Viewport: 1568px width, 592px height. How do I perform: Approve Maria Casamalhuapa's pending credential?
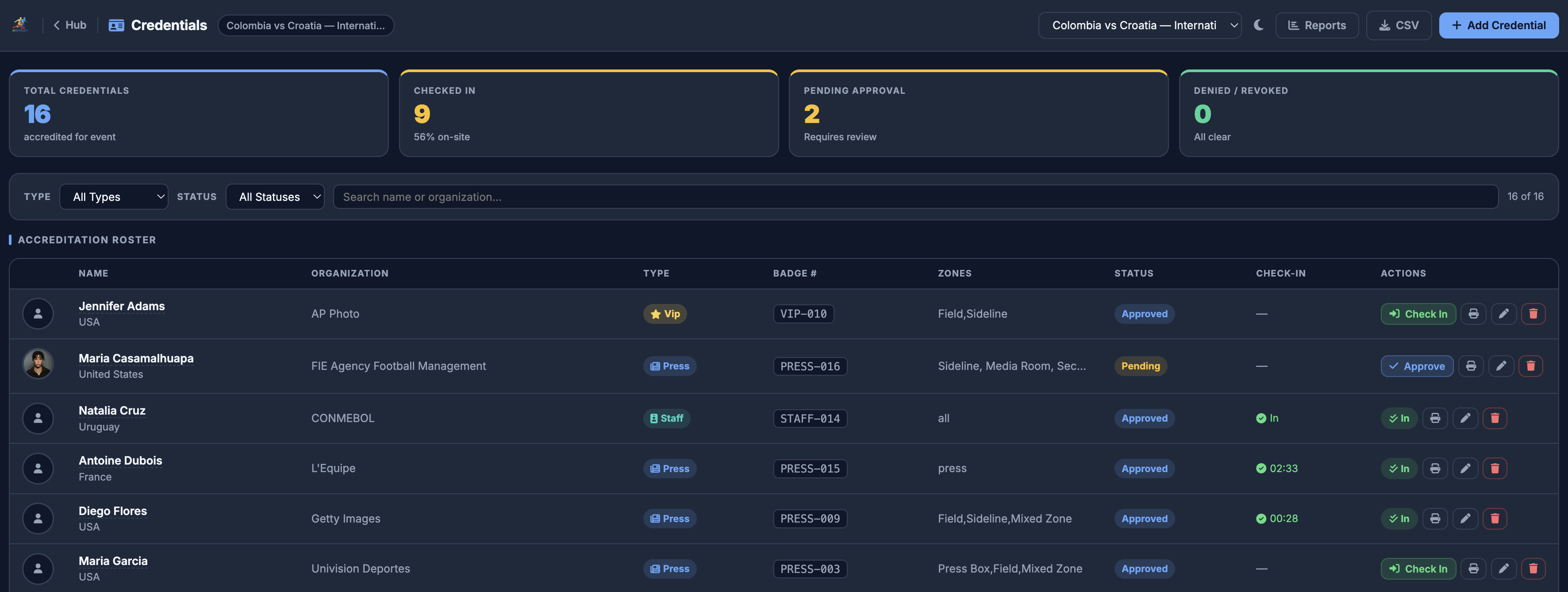coord(1417,365)
